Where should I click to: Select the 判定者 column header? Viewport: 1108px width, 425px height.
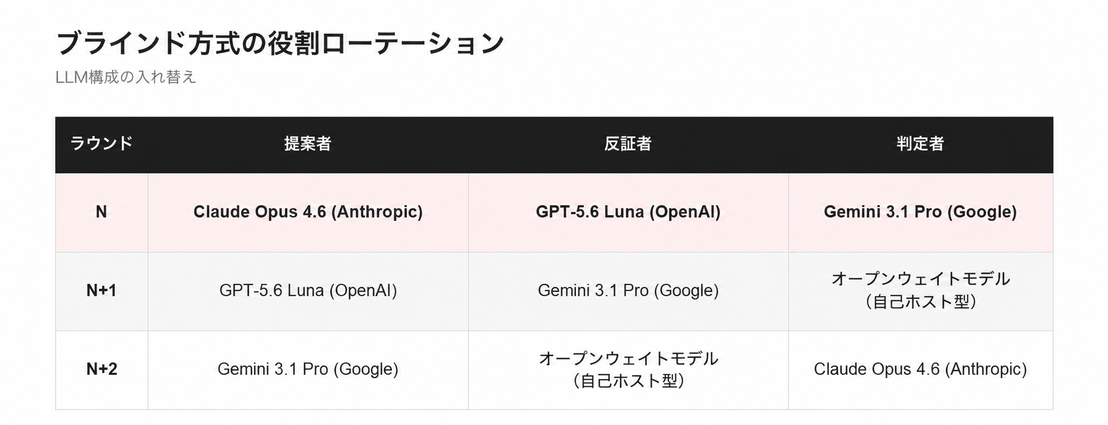[x=920, y=144]
